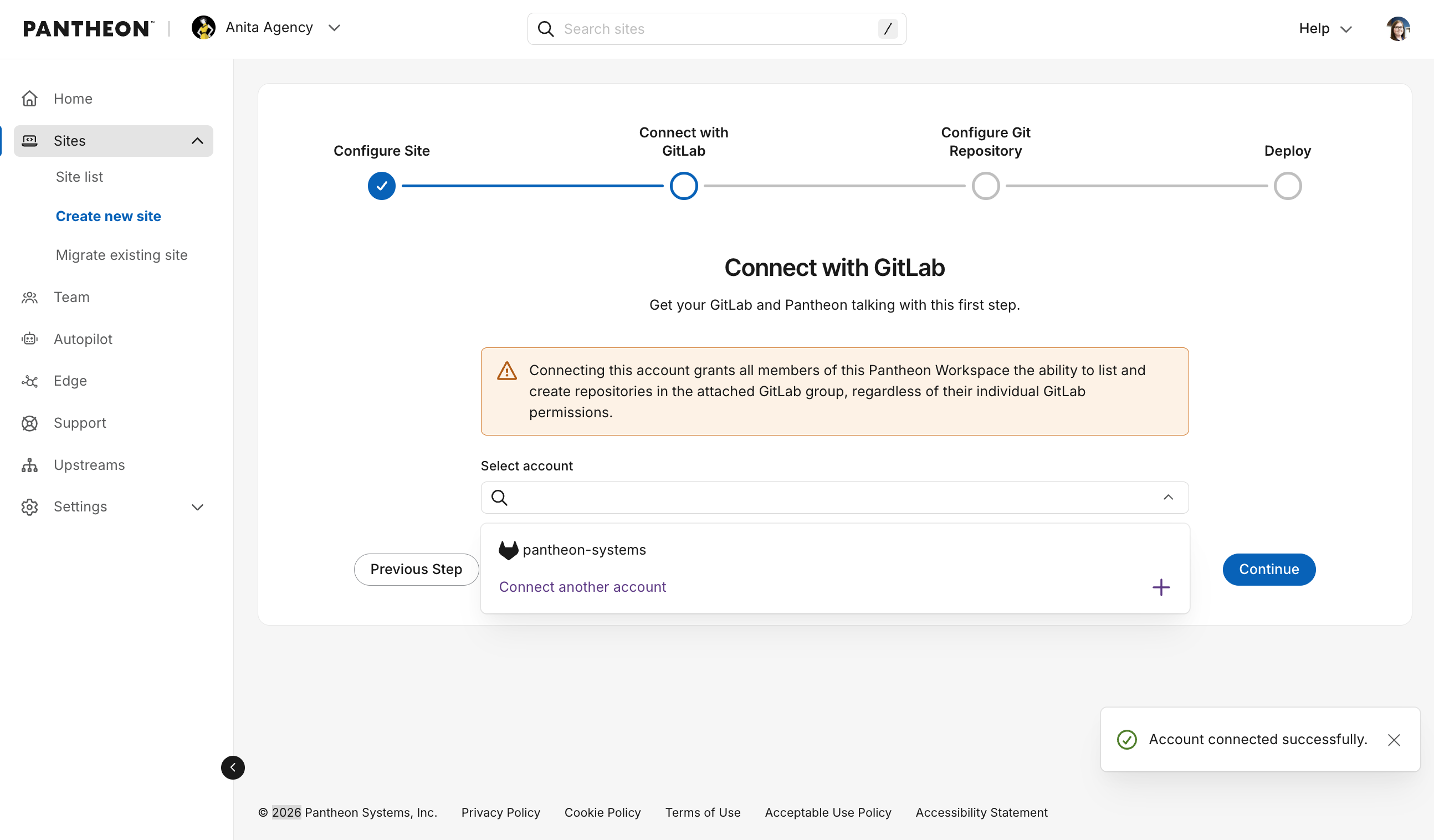Open the Acceptable Use Policy link

[x=827, y=812]
